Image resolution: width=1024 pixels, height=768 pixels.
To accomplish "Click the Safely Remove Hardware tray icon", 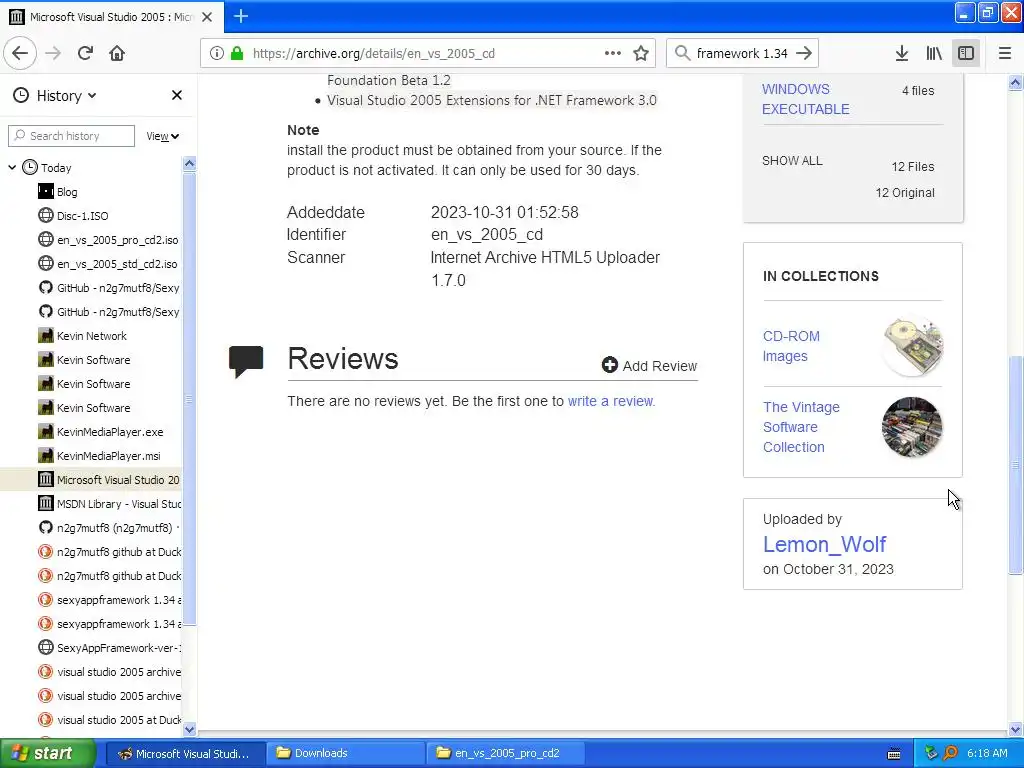I will pyautogui.click(x=931, y=754).
